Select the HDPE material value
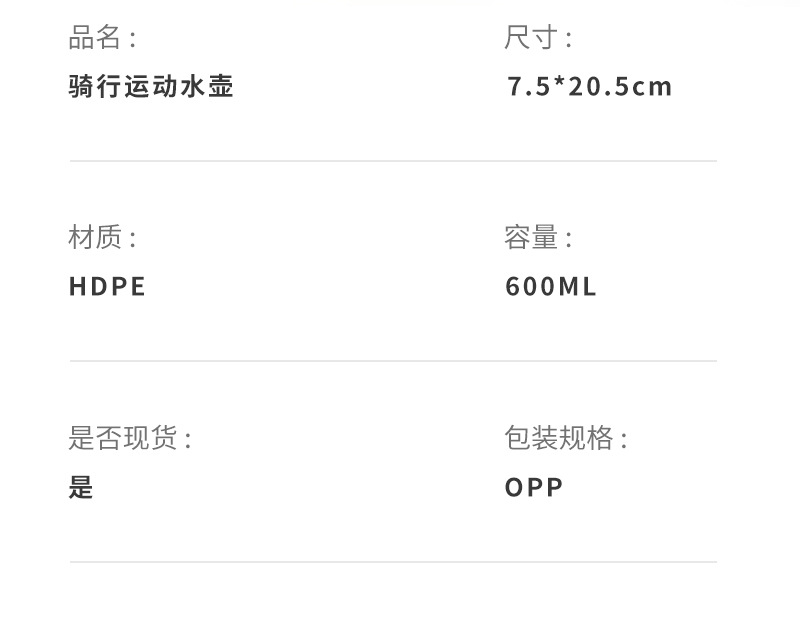Image resolution: width=800 pixels, height=617 pixels. (107, 287)
